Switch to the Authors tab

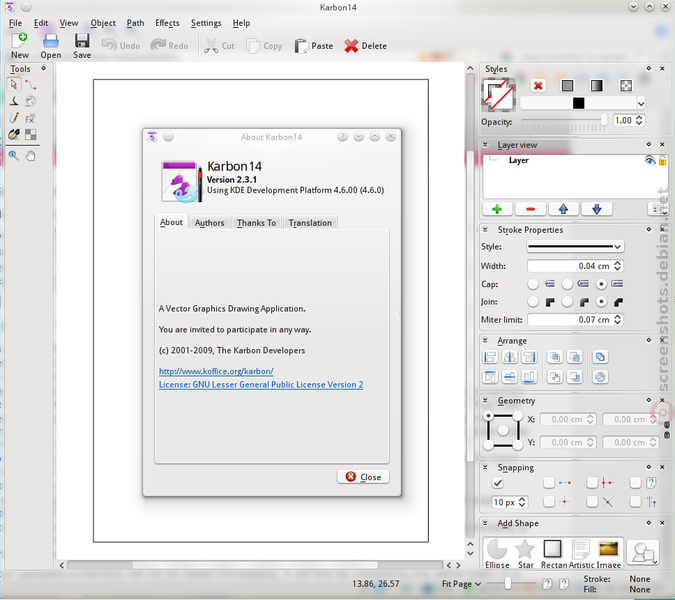210,223
